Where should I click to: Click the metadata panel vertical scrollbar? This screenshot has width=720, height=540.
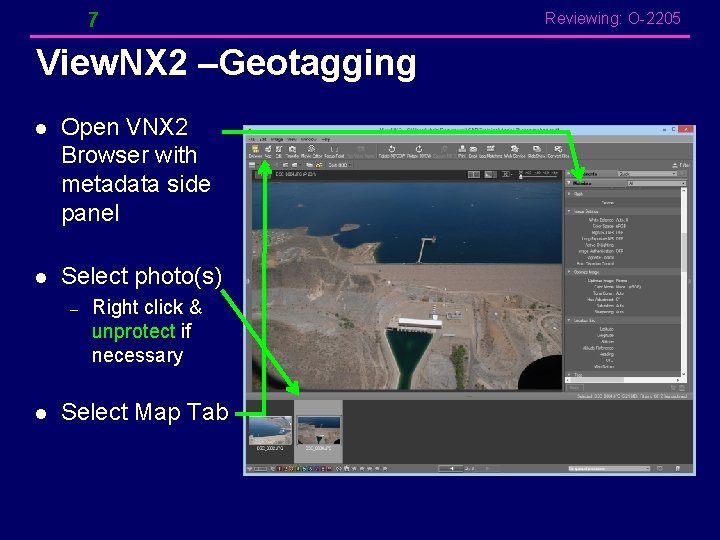[684, 282]
